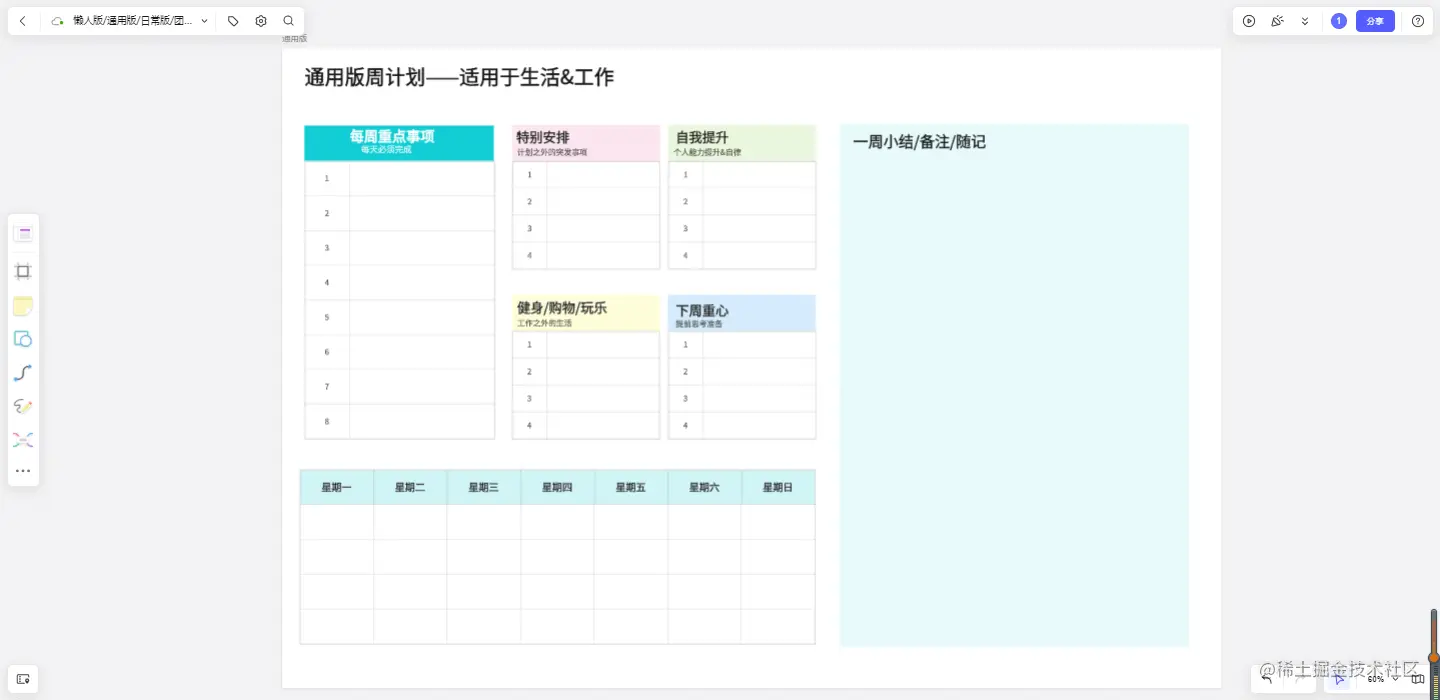
Task: Choose the pen drawing tool
Action: (x=23, y=406)
